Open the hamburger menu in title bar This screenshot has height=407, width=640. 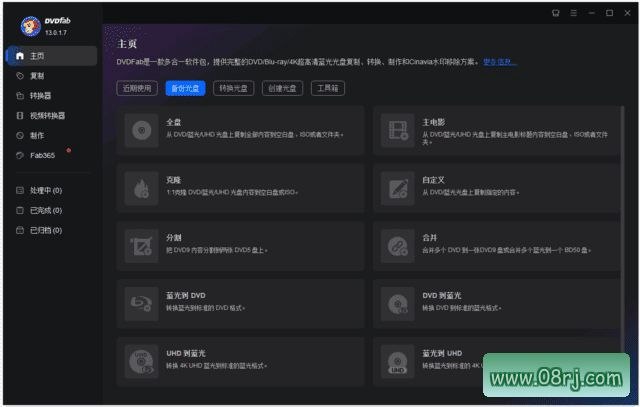pos(573,13)
